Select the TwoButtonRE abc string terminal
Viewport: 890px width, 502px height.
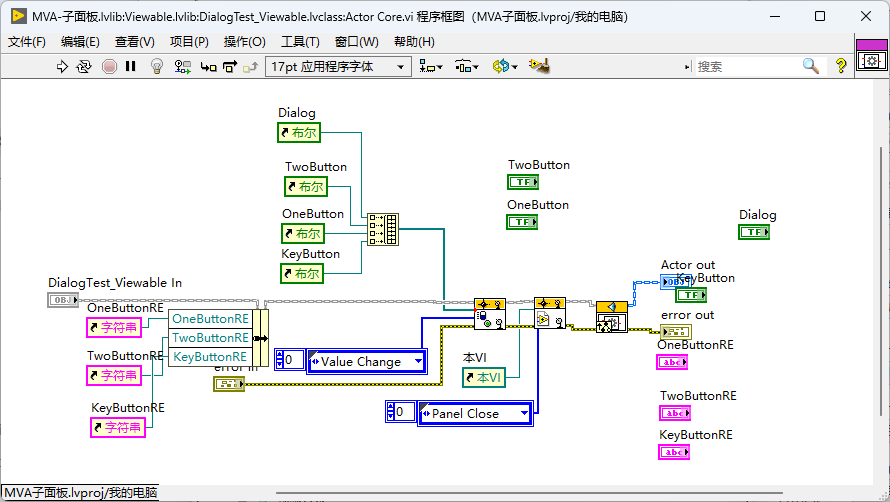[675, 413]
